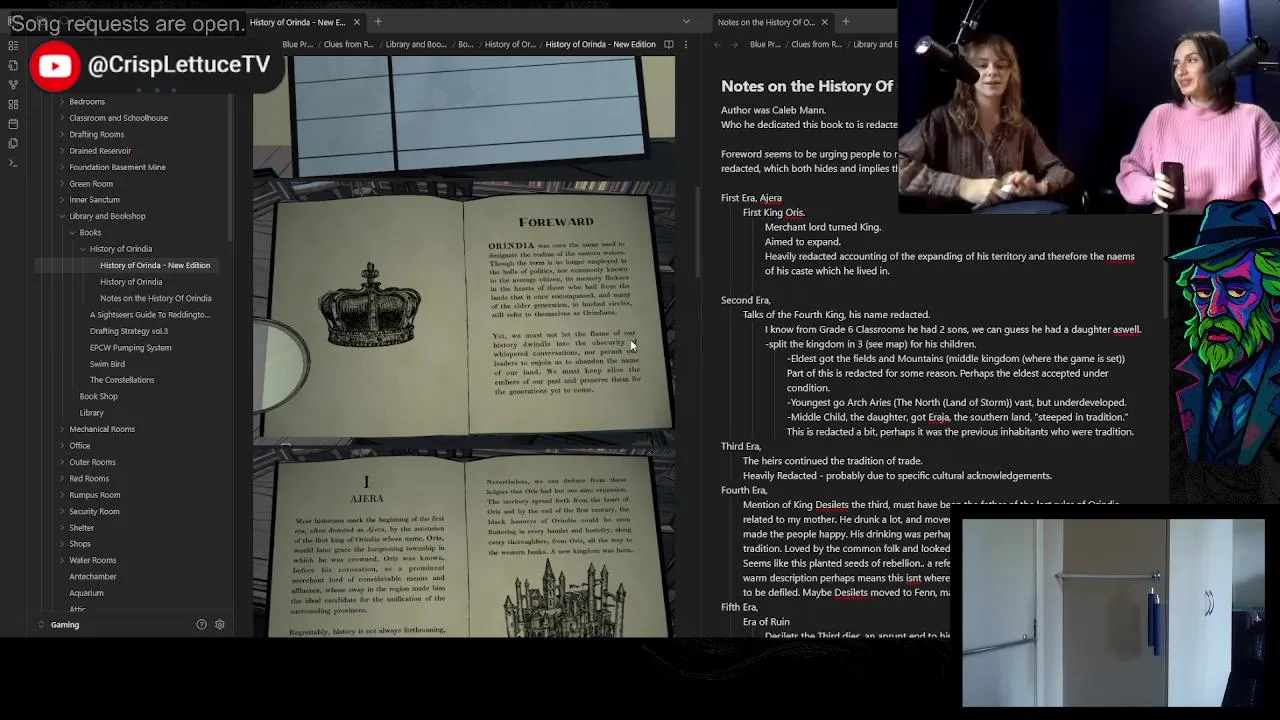Viewport: 1280px width, 720px height.
Task: Close the History of Orinda - New Edition tab
Action: [x=356, y=22]
